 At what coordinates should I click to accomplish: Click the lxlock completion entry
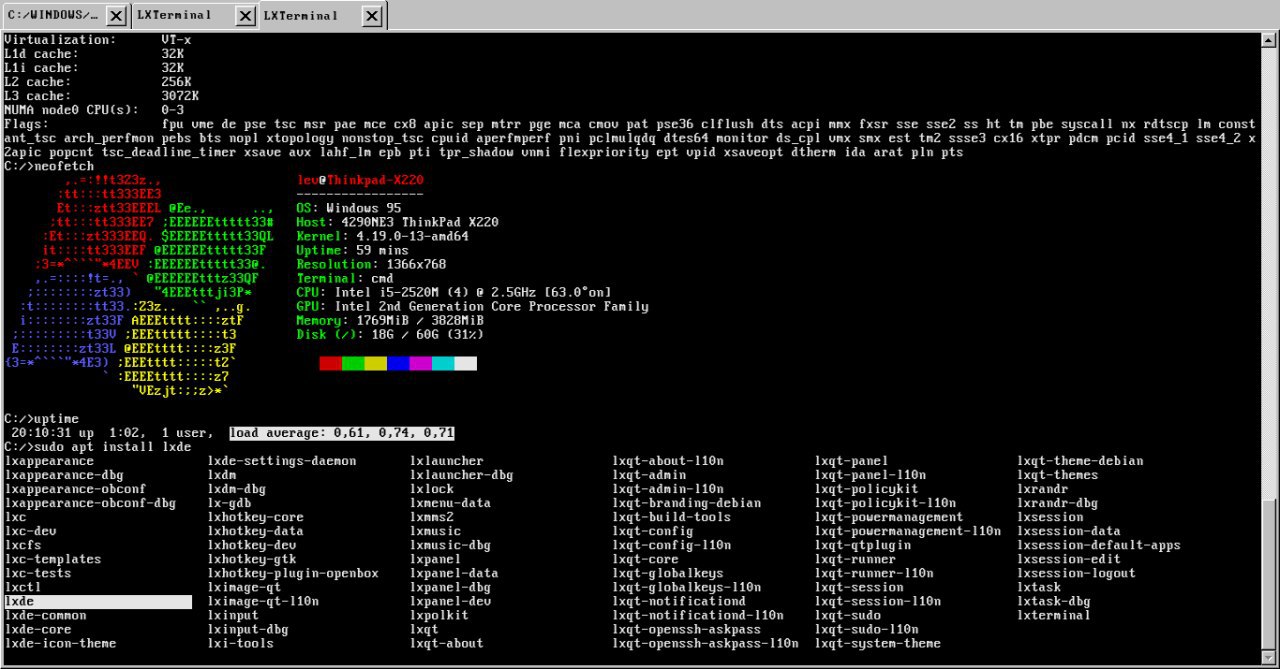coord(432,489)
